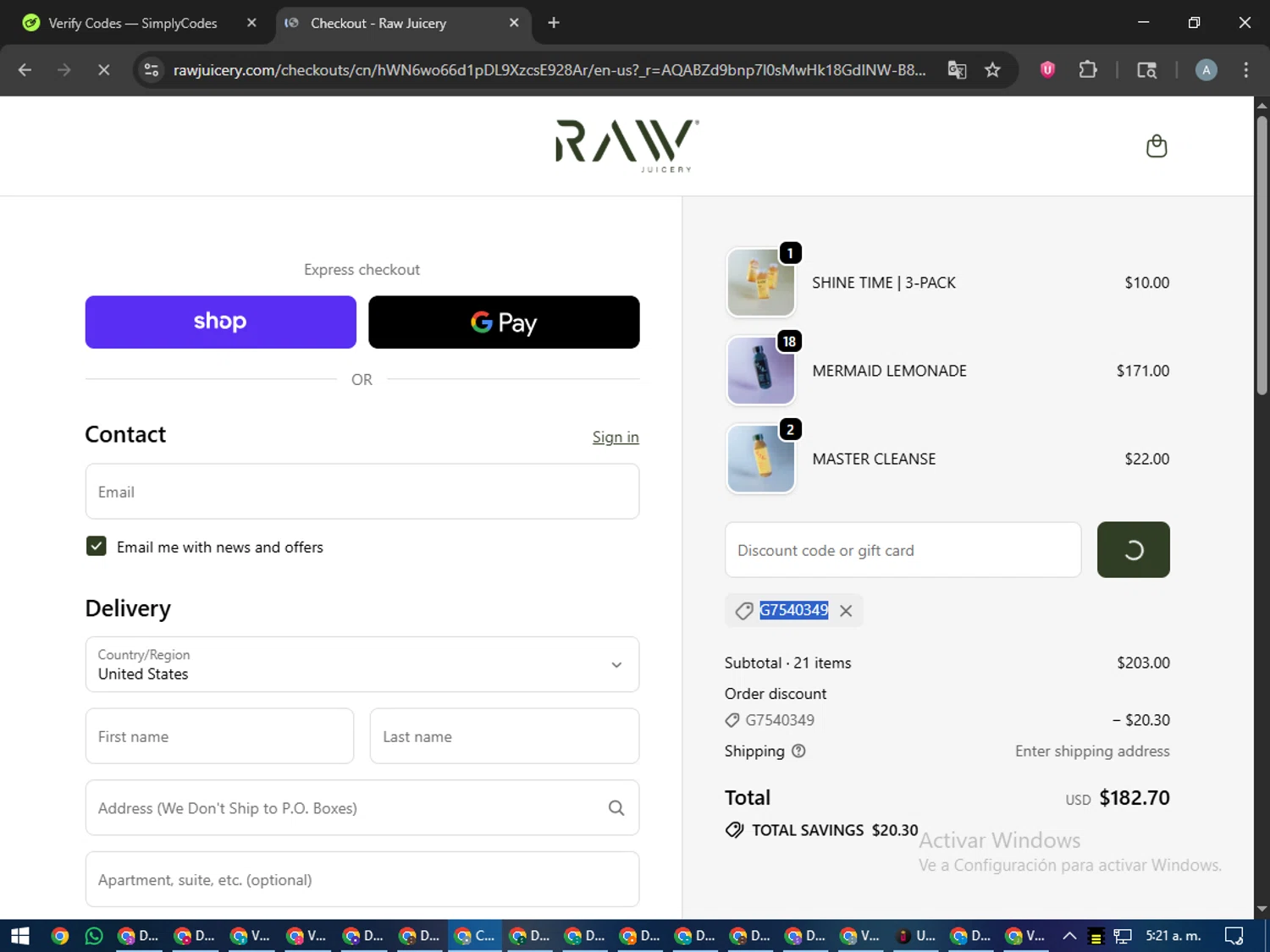Click the translate page icon
1270x952 pixels.
click(x=957, y=70)
